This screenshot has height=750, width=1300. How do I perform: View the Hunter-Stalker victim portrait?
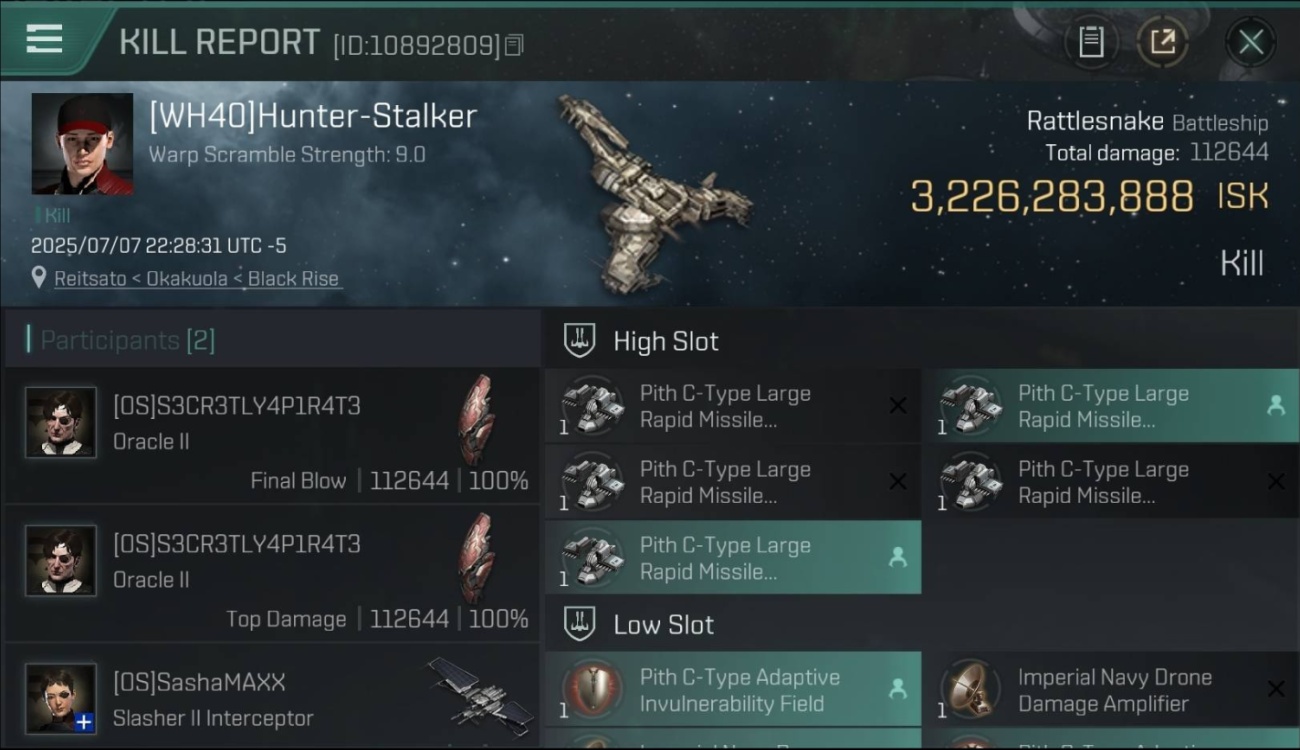tap(82, 144)
